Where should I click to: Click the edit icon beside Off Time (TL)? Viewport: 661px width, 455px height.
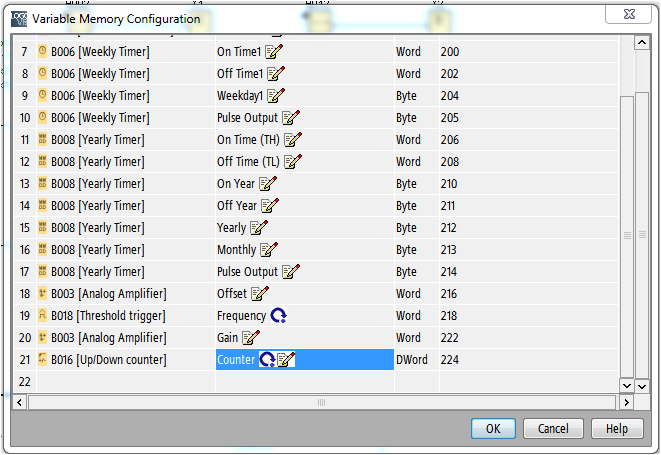293,161
